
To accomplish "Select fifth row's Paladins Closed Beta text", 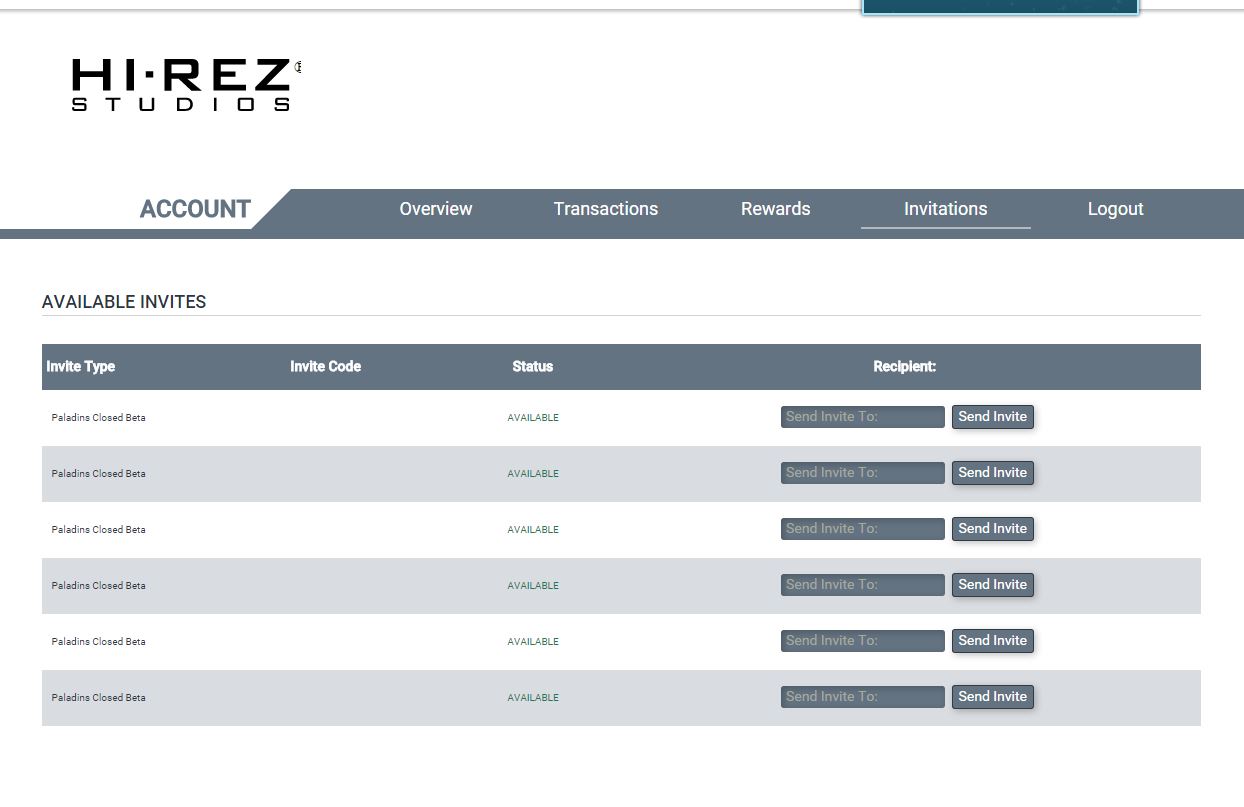I will (99, 642).
